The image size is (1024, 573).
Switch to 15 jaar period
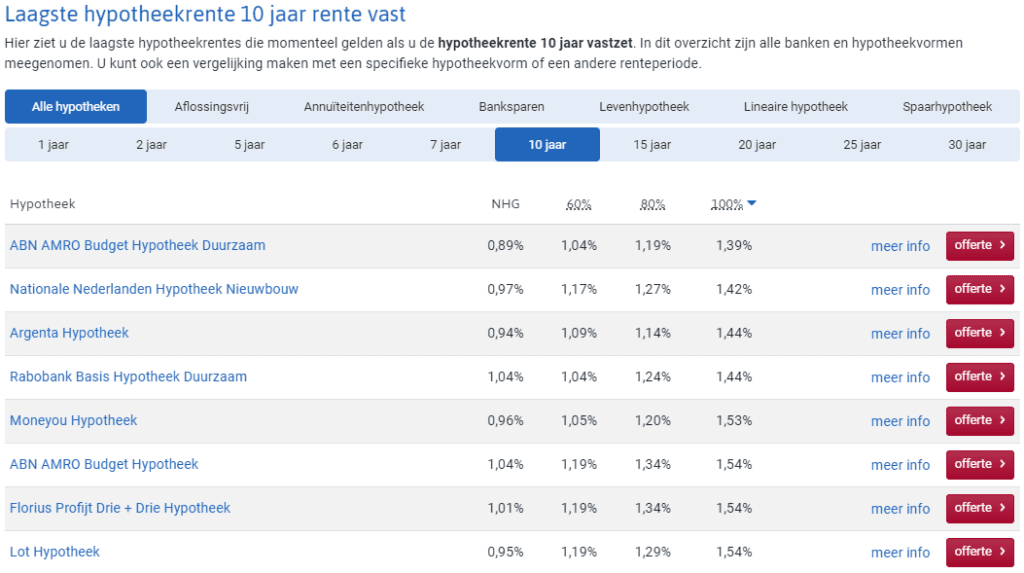652,144
